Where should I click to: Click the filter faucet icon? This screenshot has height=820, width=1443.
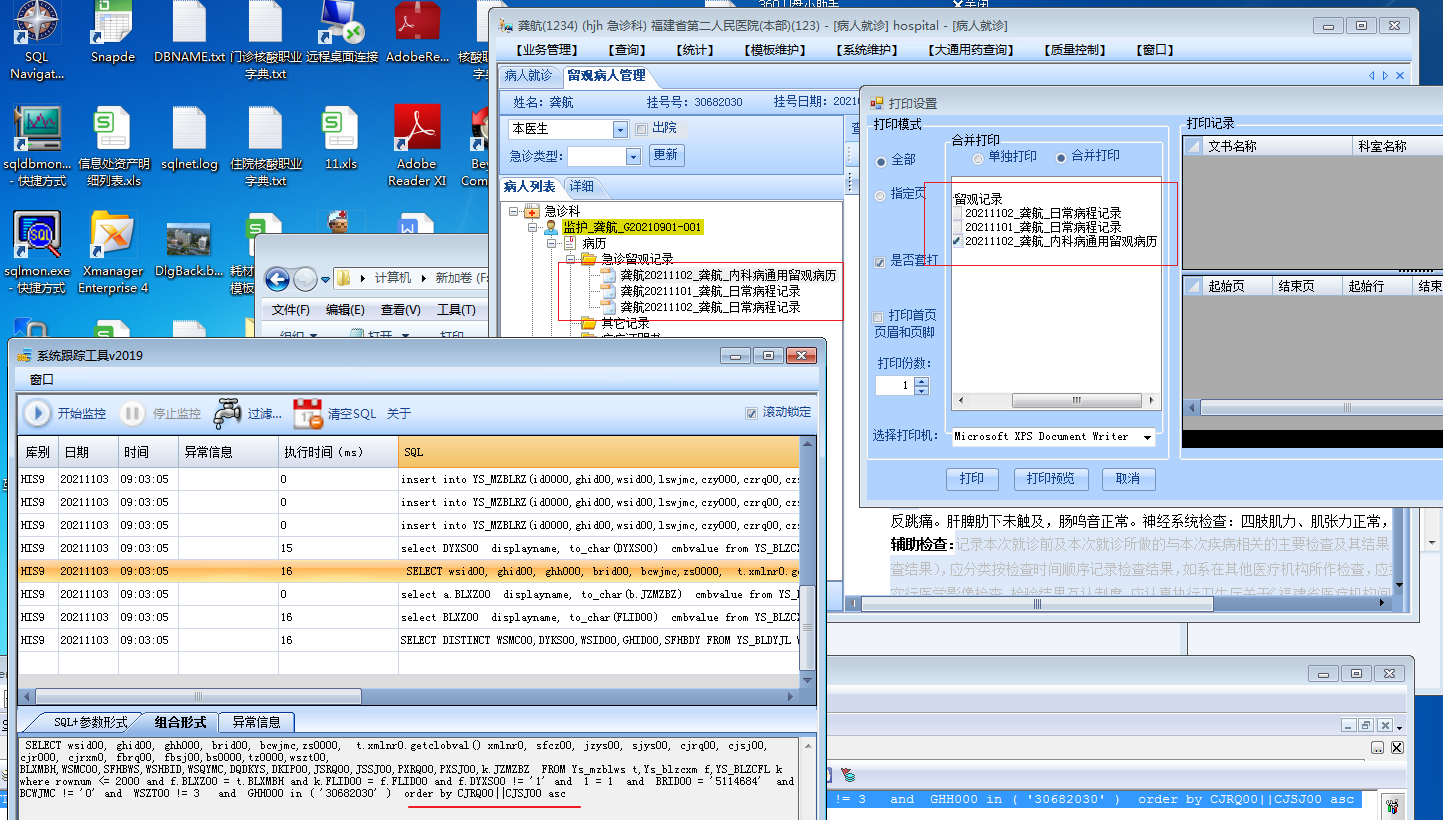click(227, 413)
